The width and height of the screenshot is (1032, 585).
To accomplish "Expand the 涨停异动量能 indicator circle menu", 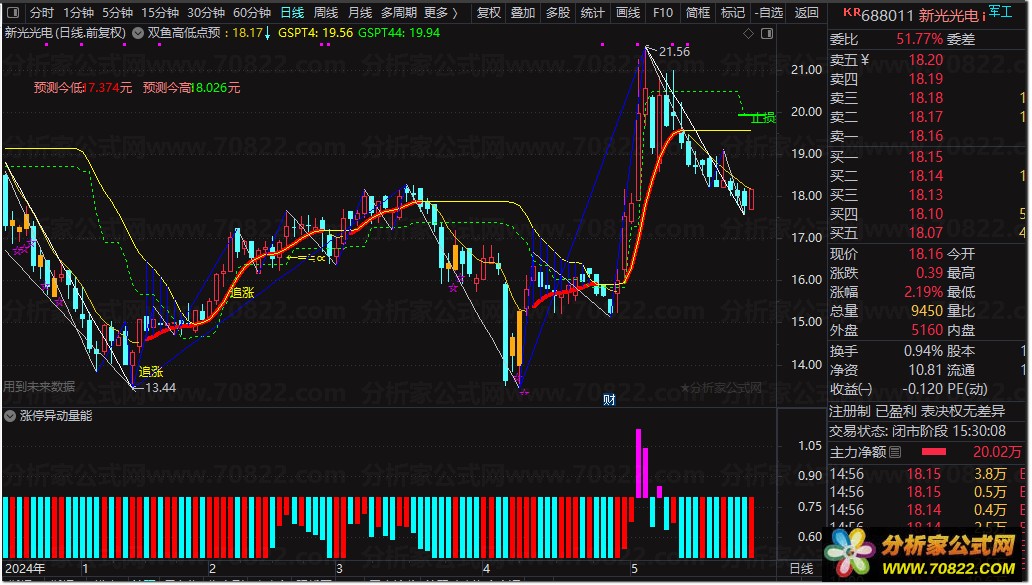I will point(10,416).
